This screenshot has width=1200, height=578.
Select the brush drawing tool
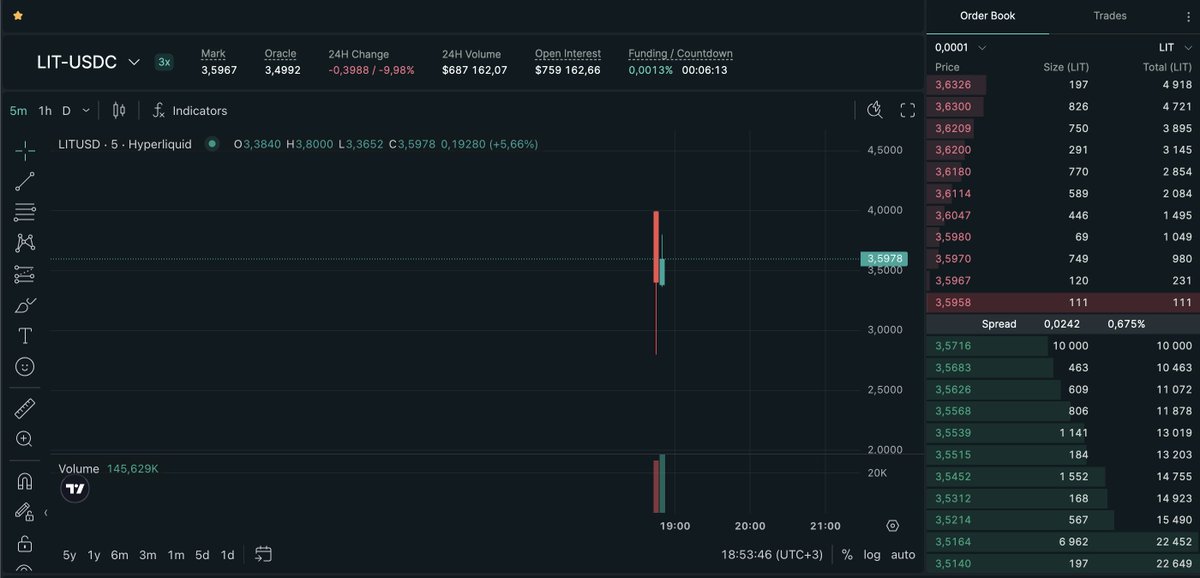pos(25,305)
